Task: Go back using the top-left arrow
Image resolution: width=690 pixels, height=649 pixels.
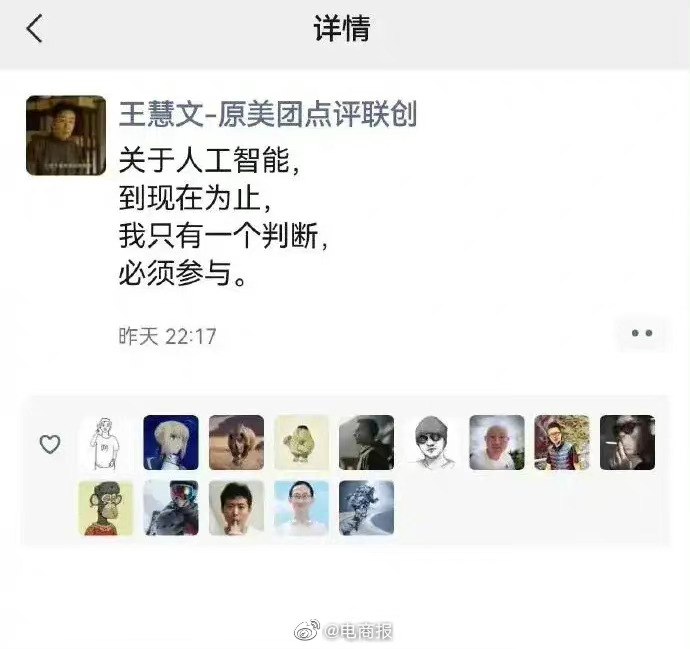Action: [34, 28]
